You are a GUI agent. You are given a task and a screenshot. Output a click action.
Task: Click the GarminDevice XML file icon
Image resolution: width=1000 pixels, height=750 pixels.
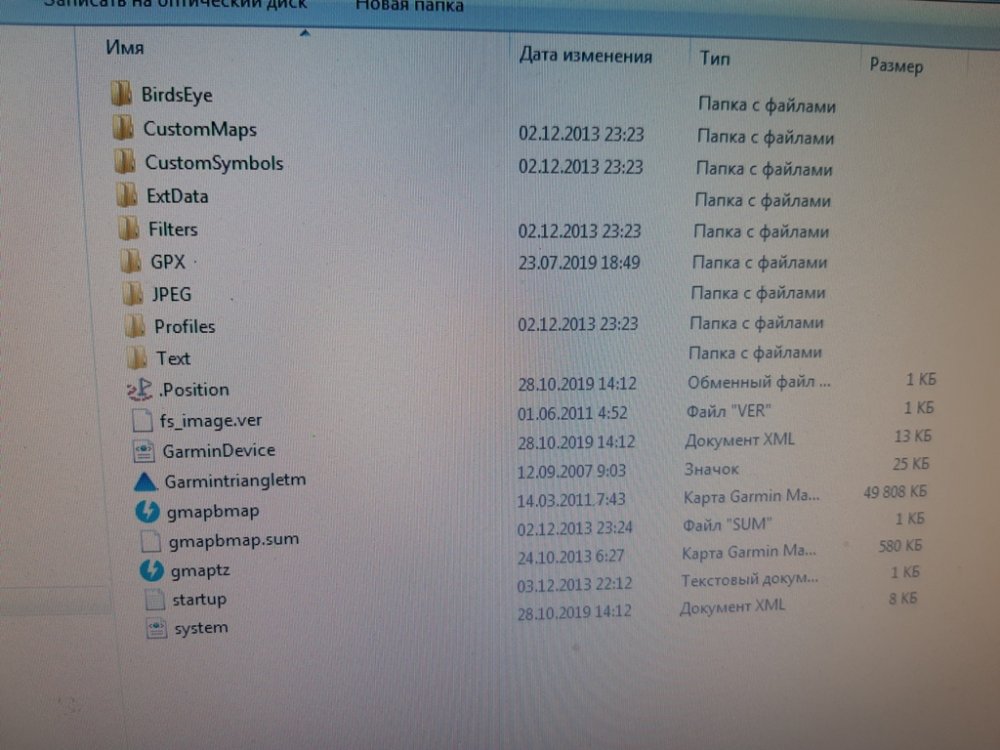144,451
